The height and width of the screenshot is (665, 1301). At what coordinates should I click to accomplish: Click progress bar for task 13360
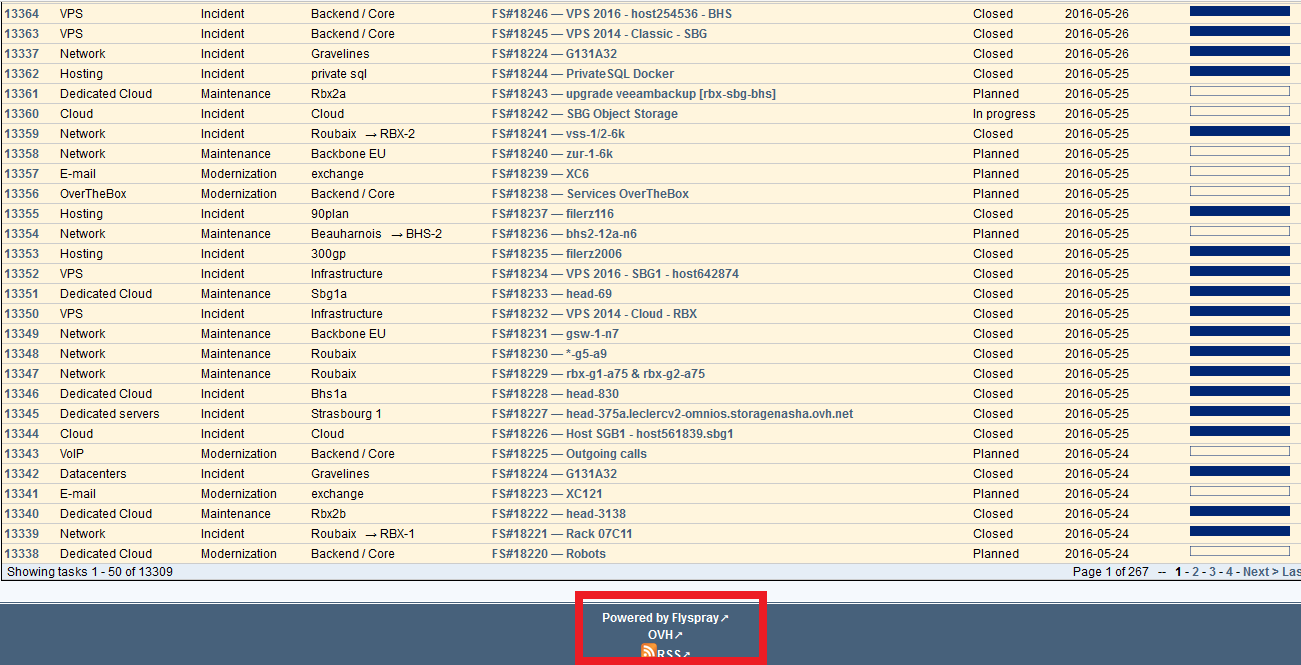(x=1240, y=111)
